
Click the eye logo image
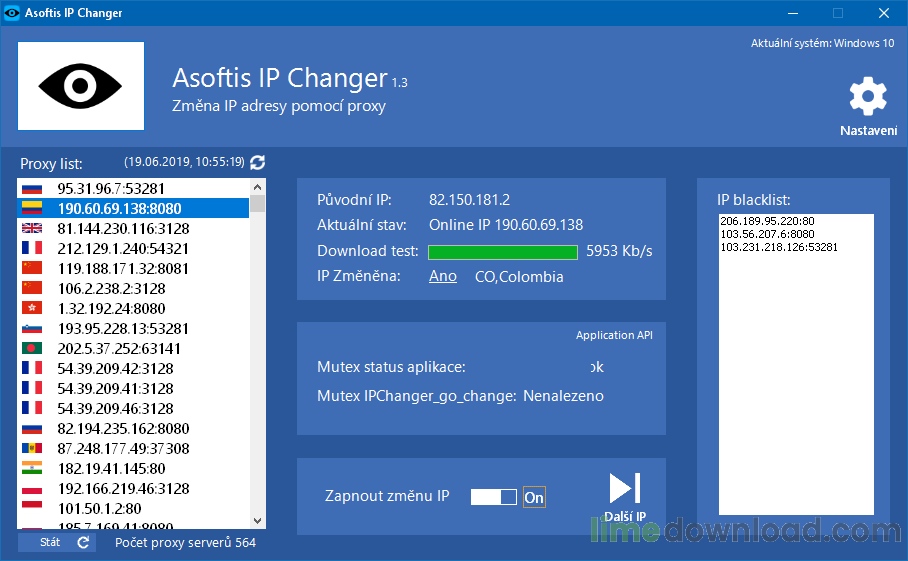[x=81, y=86]
